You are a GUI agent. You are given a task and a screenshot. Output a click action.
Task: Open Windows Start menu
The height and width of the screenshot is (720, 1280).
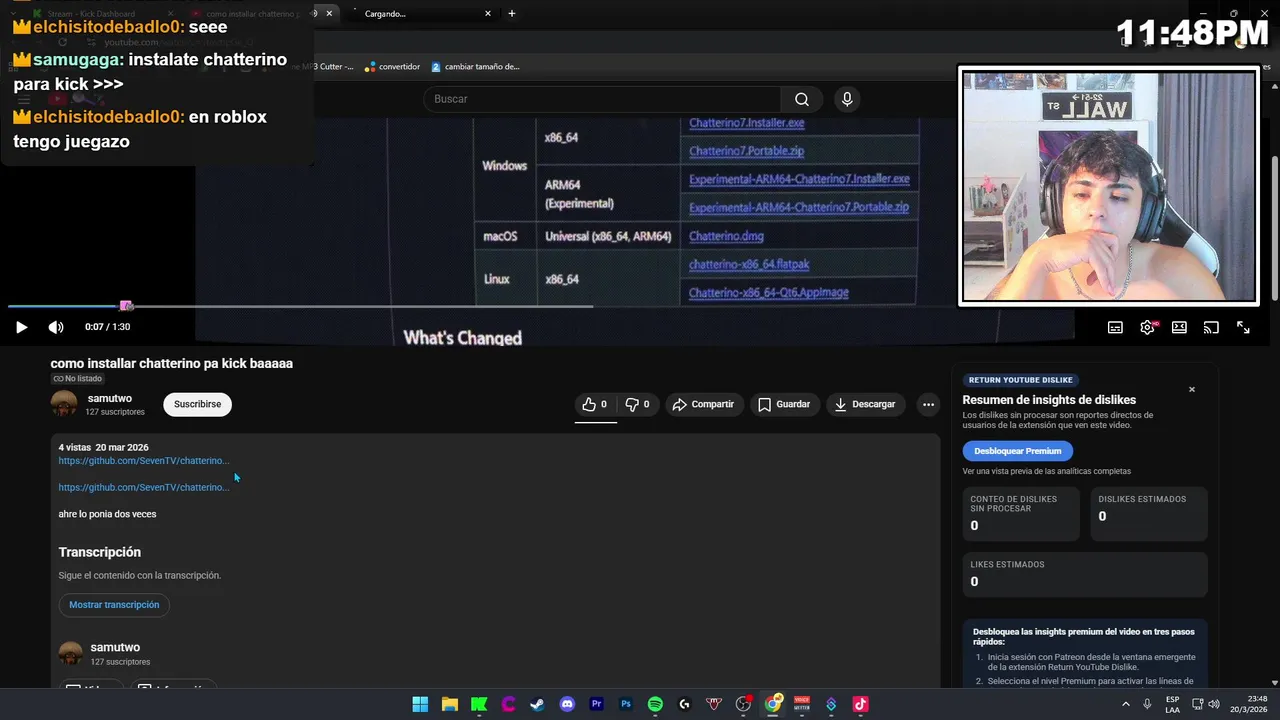coord(420,704)
